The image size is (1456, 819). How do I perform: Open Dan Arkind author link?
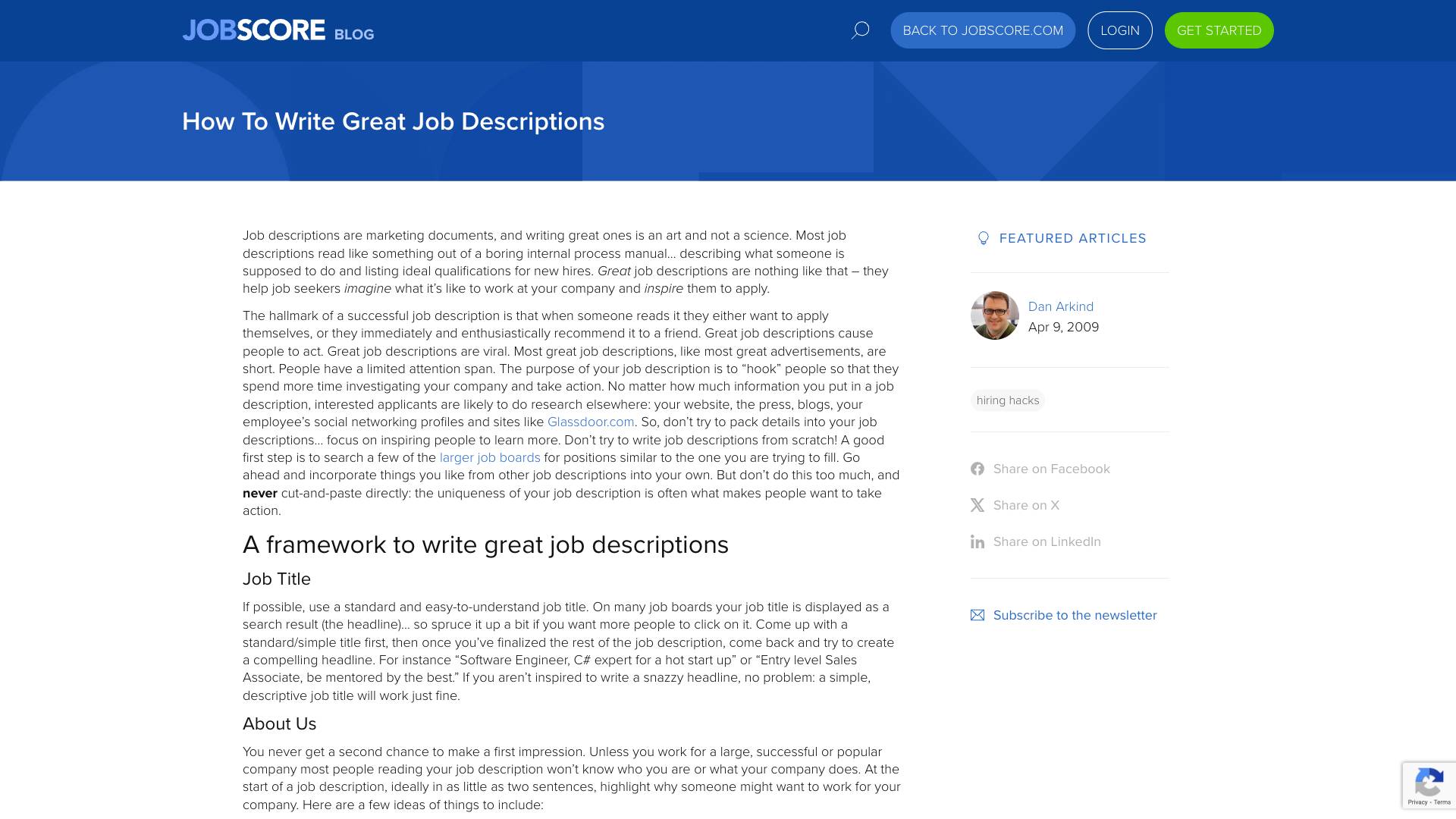coord(1060,306)
